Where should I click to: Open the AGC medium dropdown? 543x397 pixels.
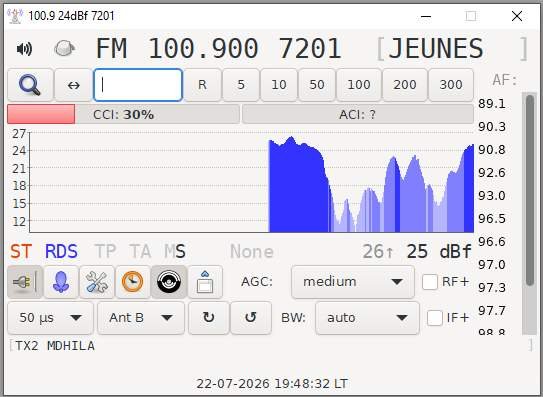point(353,282)
